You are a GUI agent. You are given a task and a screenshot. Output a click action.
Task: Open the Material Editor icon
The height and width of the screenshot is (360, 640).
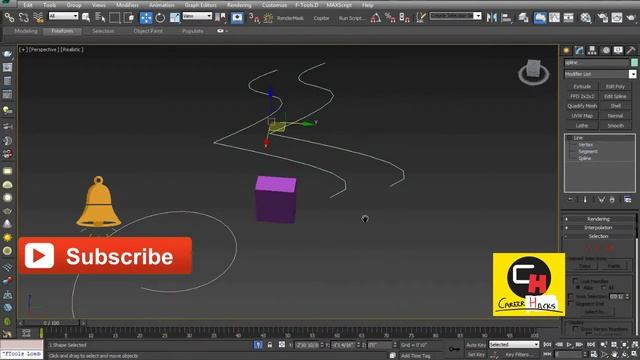click(585, 18)
